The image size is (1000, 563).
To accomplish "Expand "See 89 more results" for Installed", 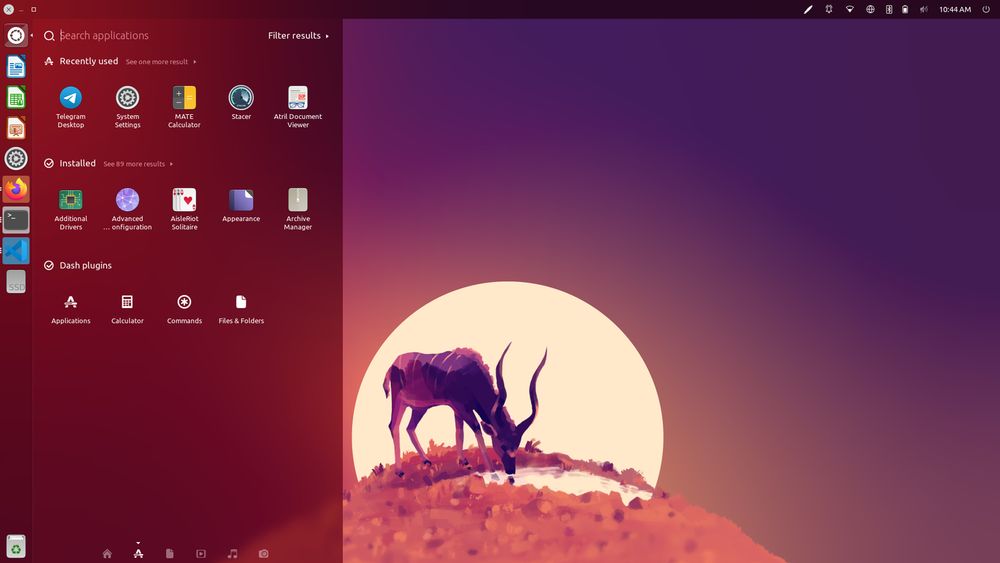I will [x=138, y=164].
